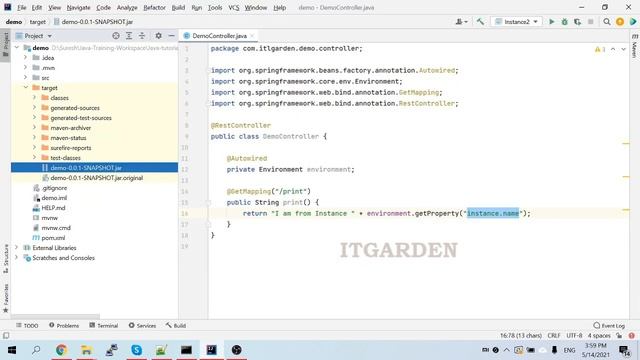640x360 pixels.
Task: Open the VCS menu
Action: click(233, 7)
